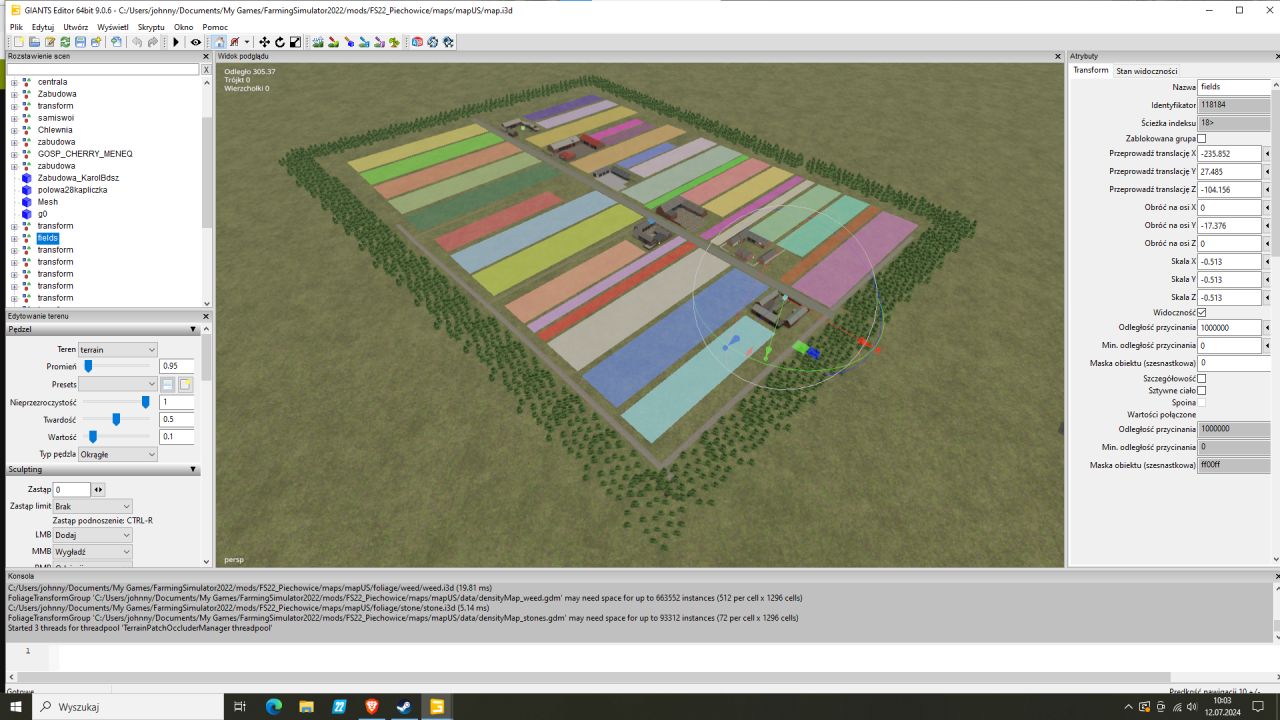This screenshot has height=720, width=1280.
Task: Open the Teren dropdown showing terrain
Action: [118, 350]
